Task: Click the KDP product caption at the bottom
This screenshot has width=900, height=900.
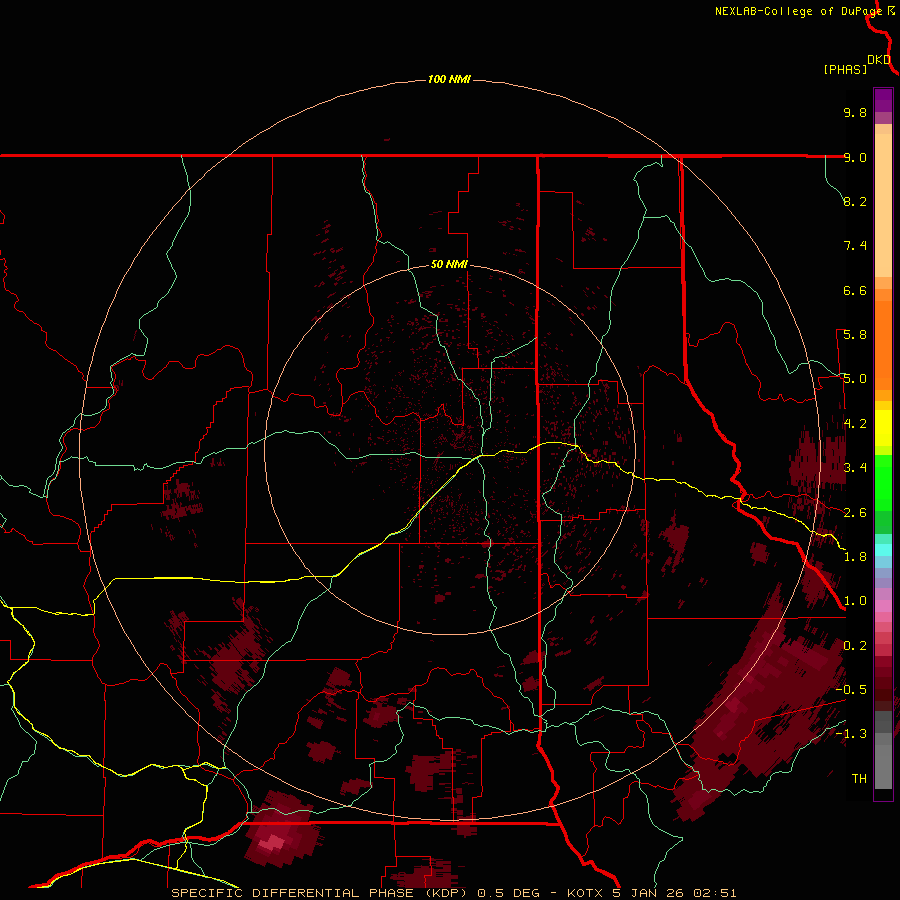Action: tap(453, 893)
